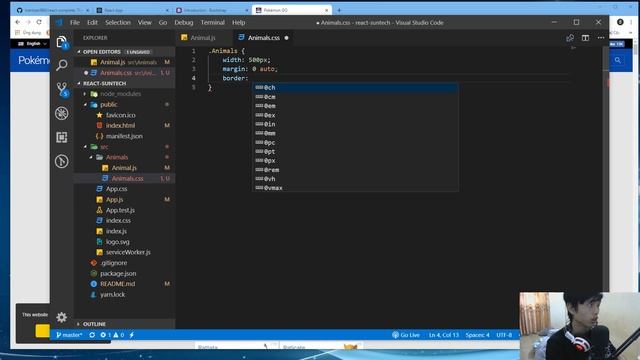This screenshot has height=360, width=640.
Task: Open the Help menu
Action: 239,22
